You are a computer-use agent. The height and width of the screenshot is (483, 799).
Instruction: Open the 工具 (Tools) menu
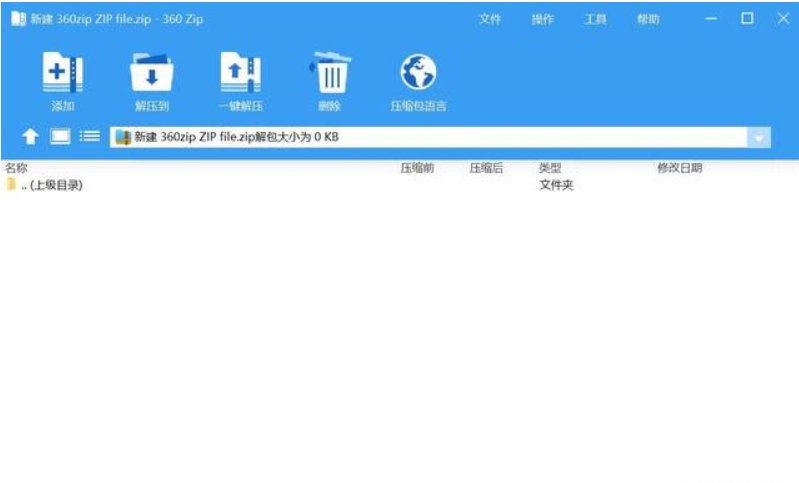coord(596,19)
